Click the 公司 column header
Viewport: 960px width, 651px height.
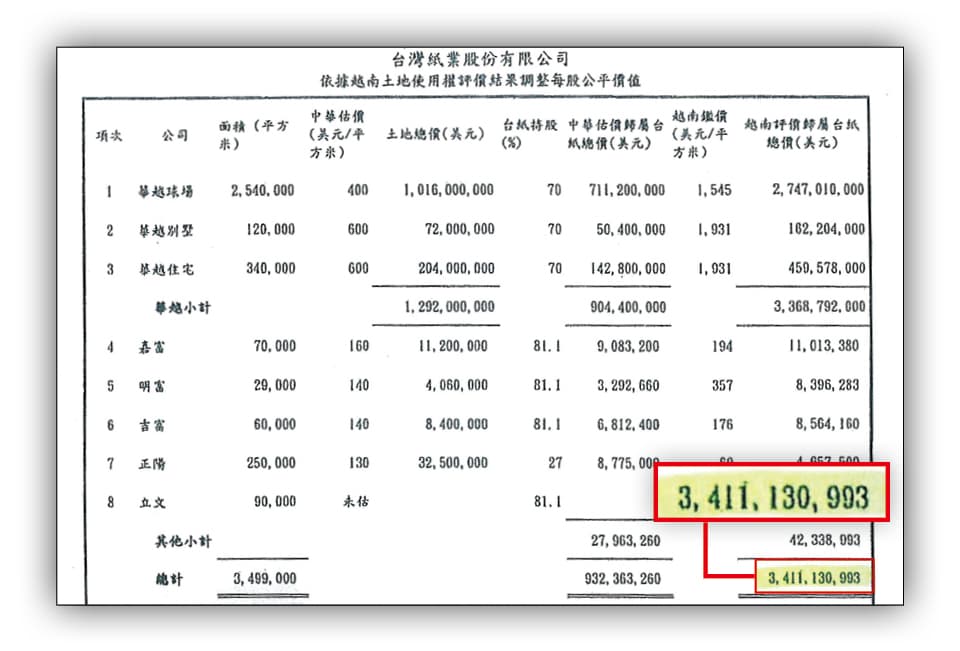174,135
